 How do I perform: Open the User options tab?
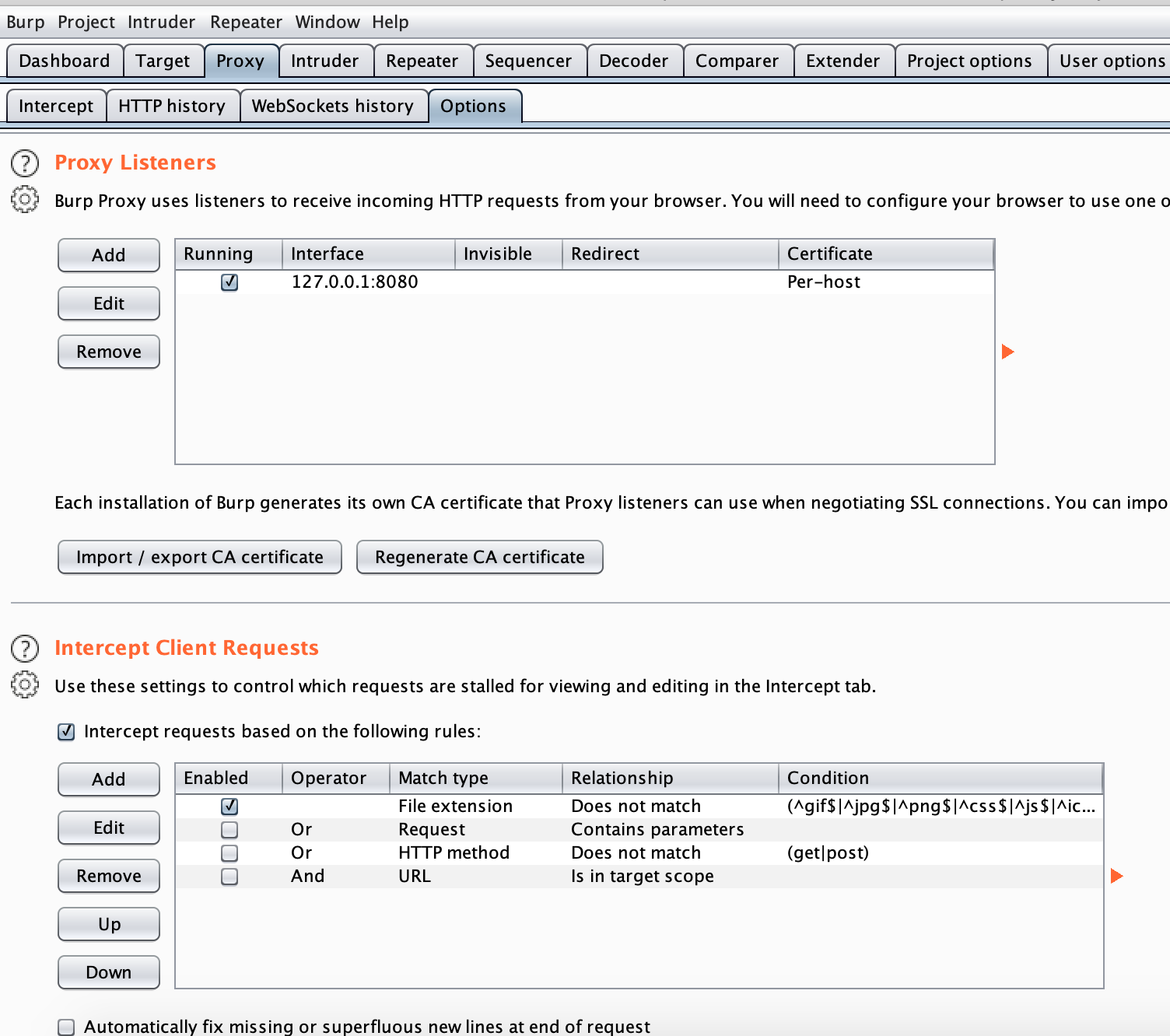(x=1110, y=61)
